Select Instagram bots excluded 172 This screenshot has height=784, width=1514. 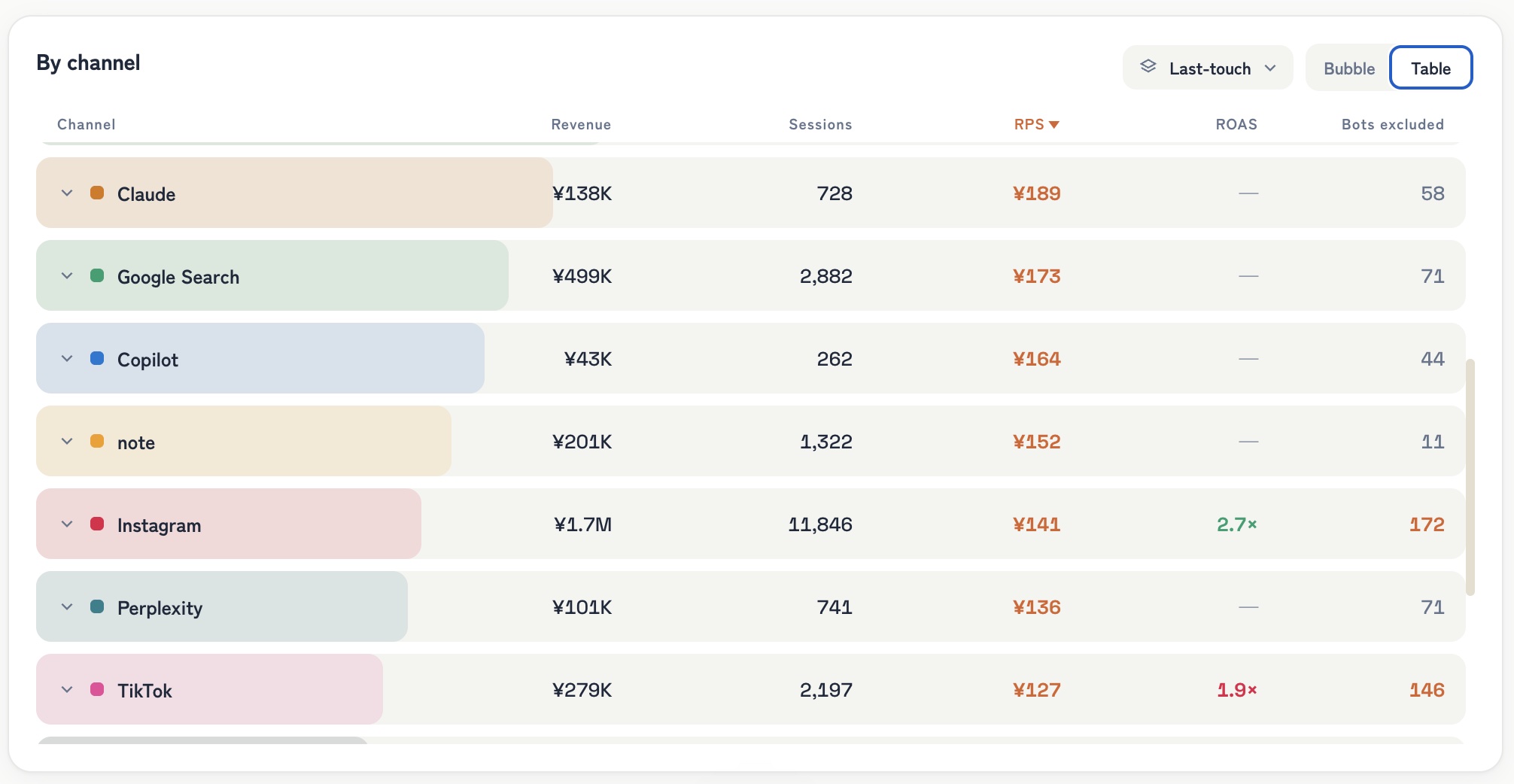click(1427, 524)
